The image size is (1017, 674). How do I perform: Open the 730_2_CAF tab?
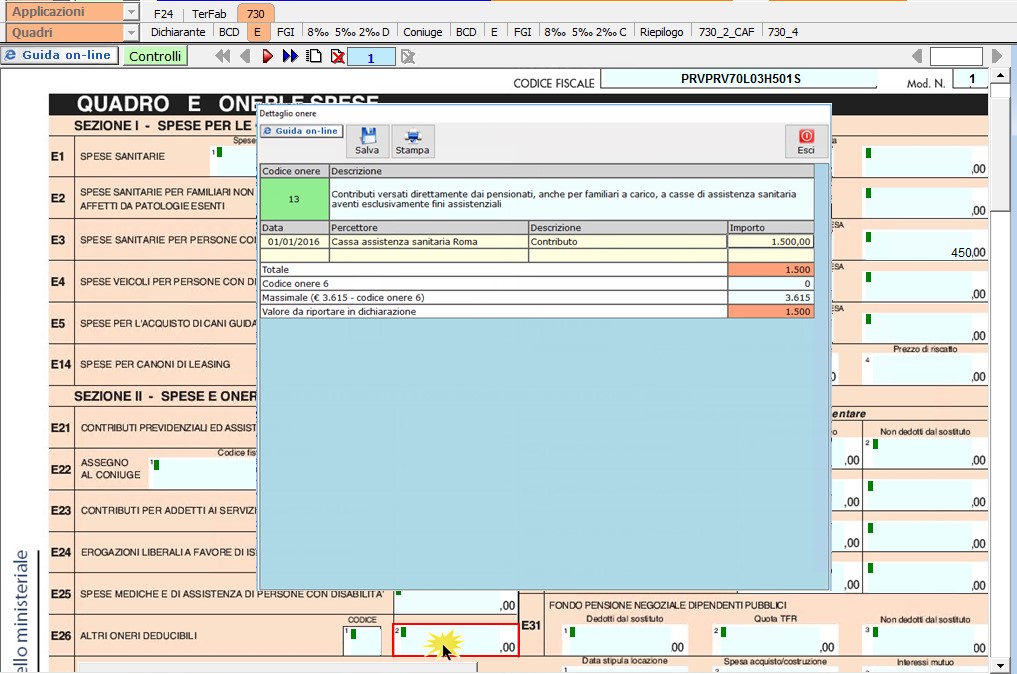point(726,32)
